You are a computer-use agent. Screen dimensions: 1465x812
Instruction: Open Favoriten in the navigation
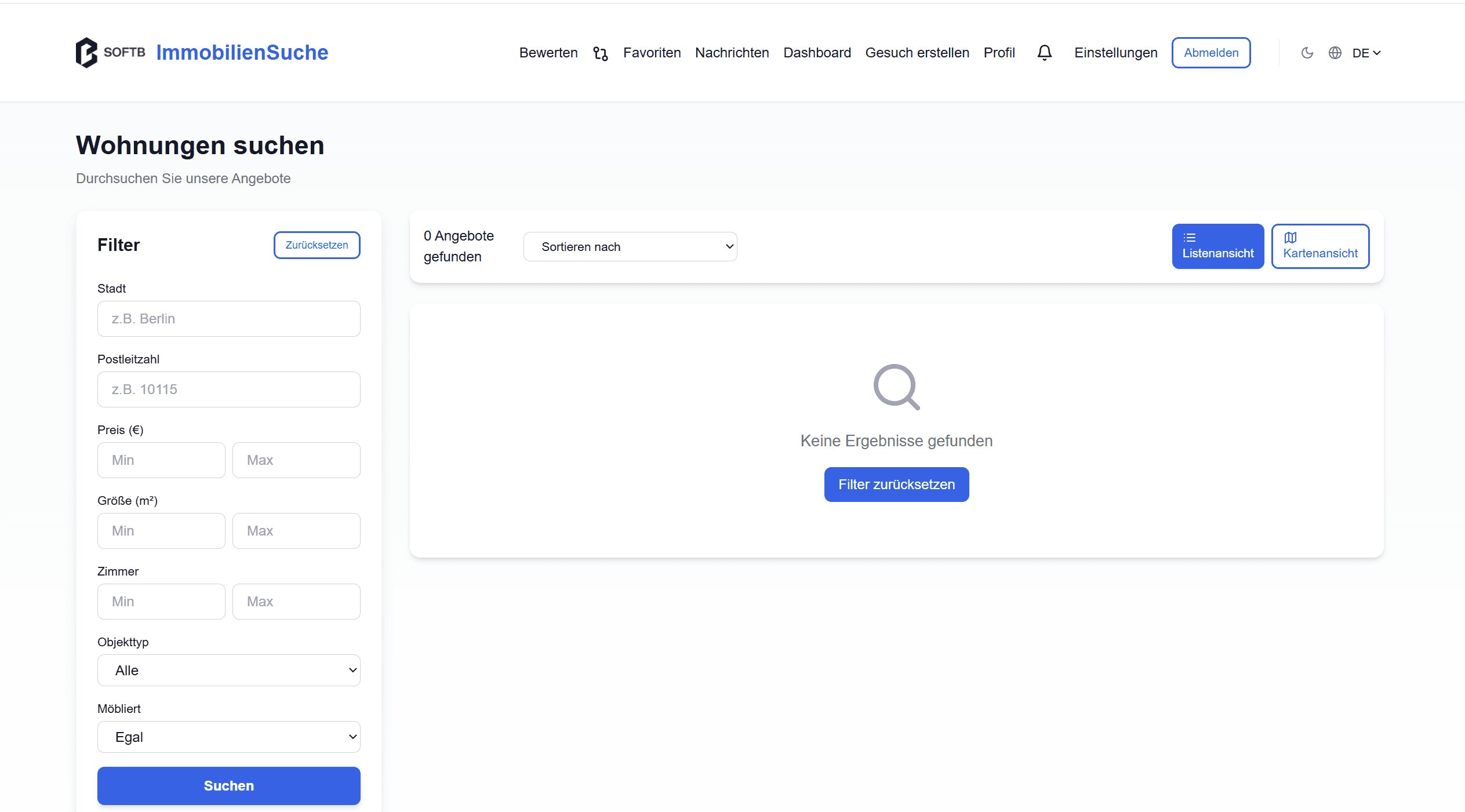coord(652,53)
